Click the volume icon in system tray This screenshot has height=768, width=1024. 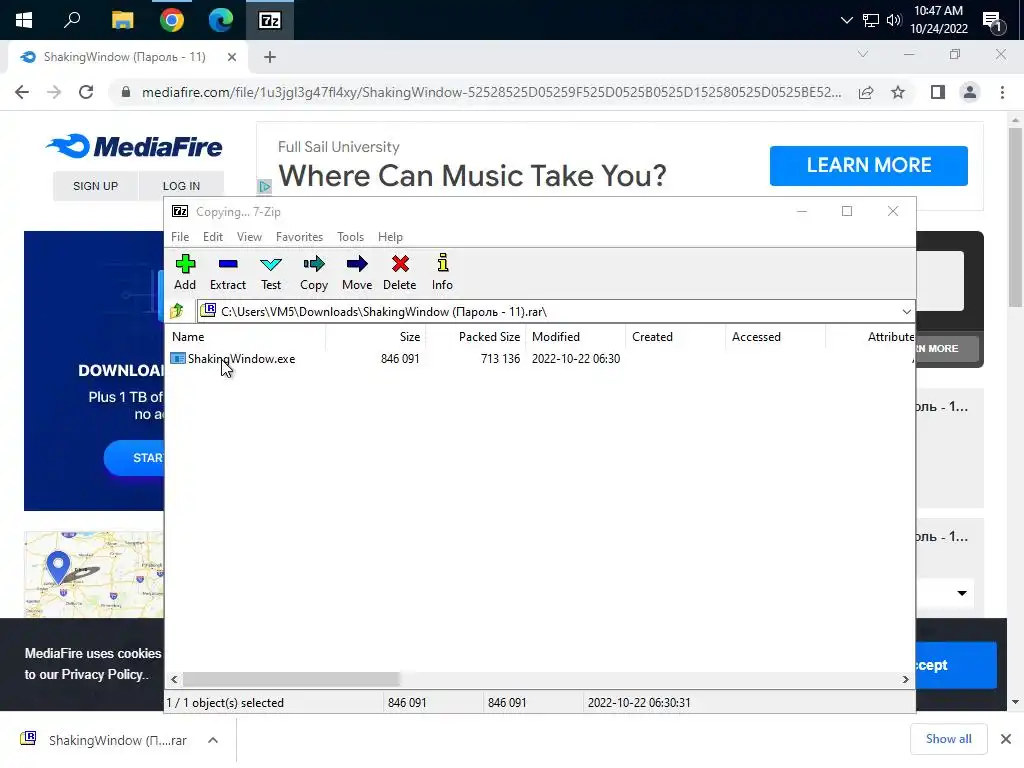[893, 20]
